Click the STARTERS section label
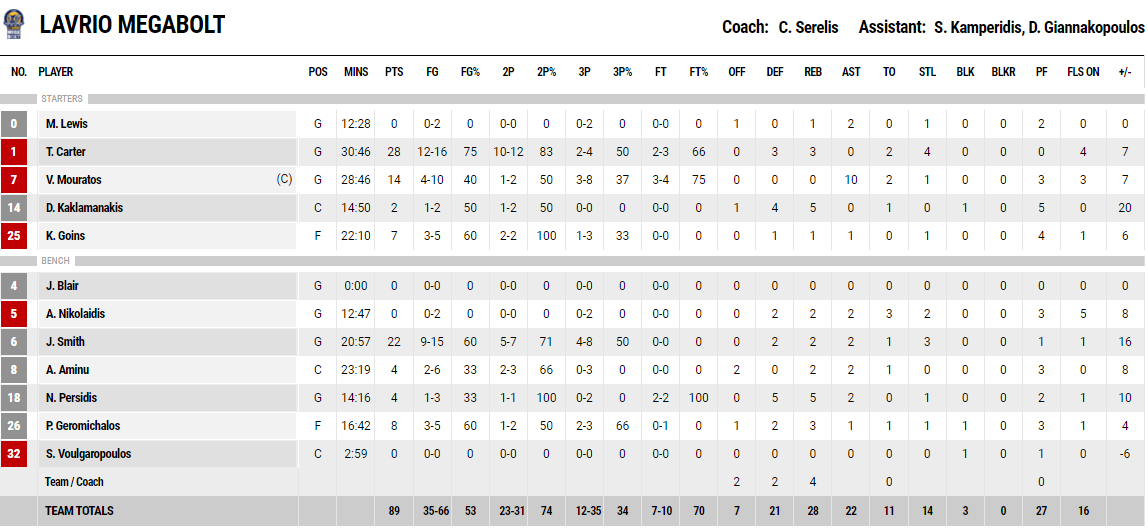 [62, 99]
